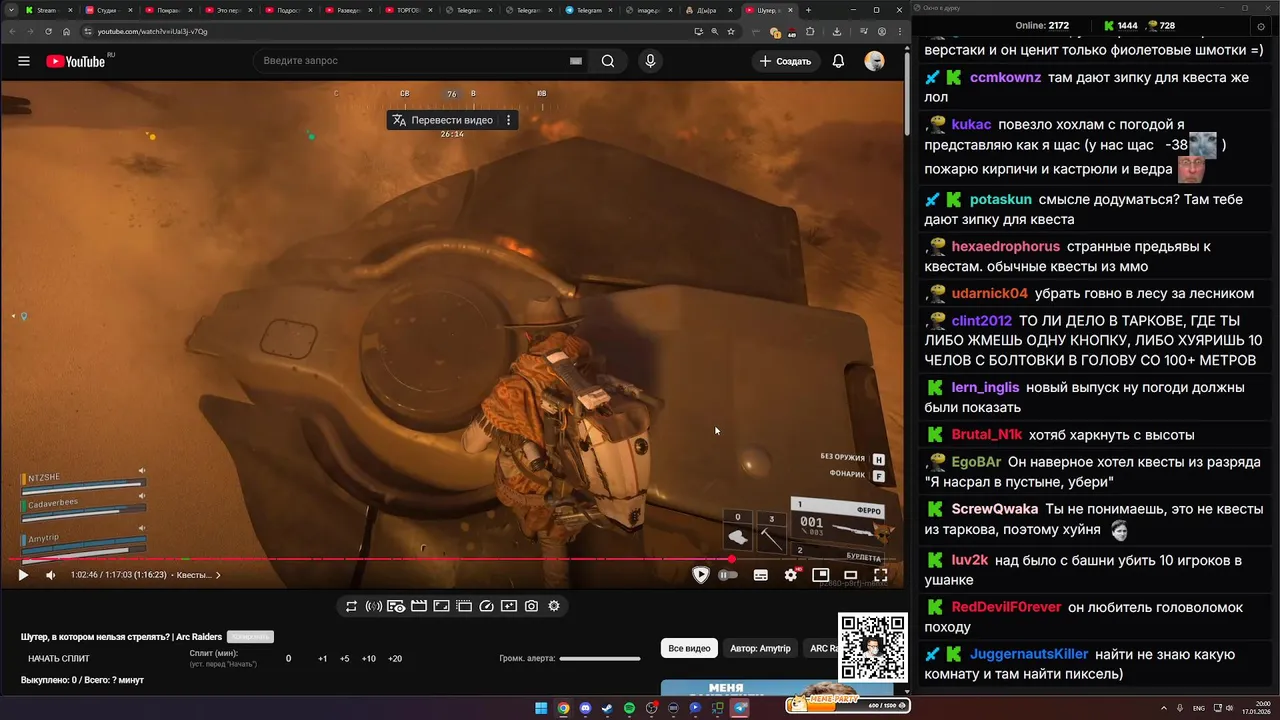Select the Все видео chip
Viewport: 1280px width, 720px height.
pyautogui.click(x=689, y=648)
